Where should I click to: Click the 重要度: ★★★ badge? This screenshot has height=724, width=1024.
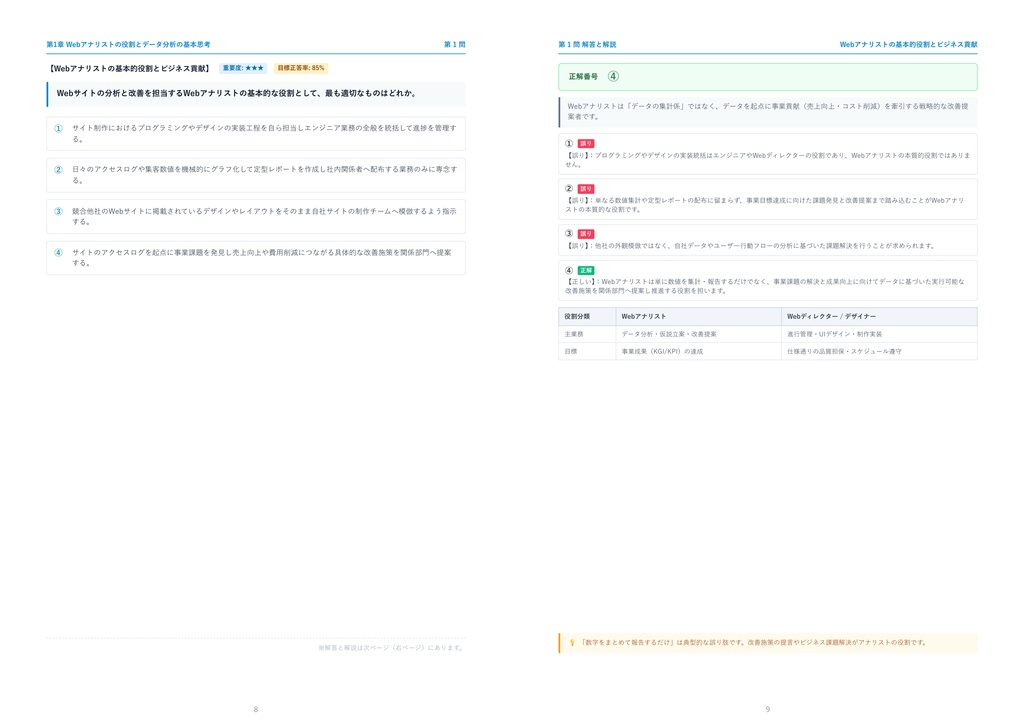pyautogui.click(x=243, y=68)
